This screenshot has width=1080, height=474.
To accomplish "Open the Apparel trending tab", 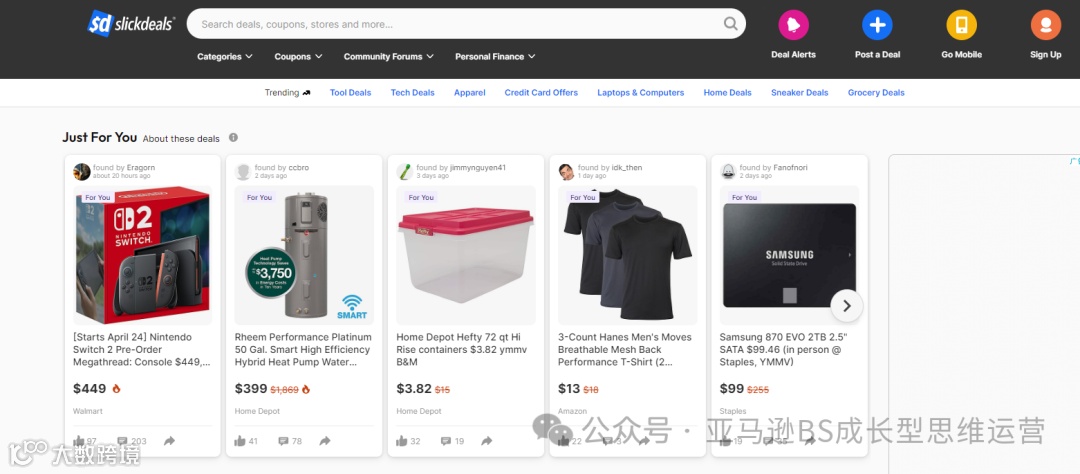I will click(470, 93).
